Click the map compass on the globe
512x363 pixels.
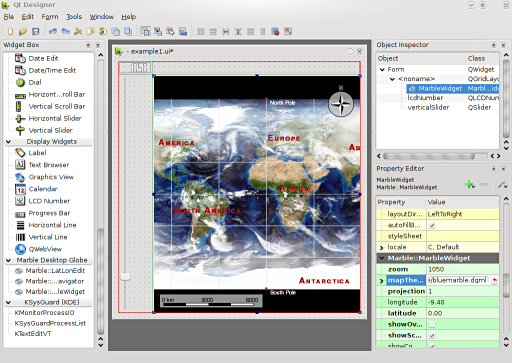(341, 105)
